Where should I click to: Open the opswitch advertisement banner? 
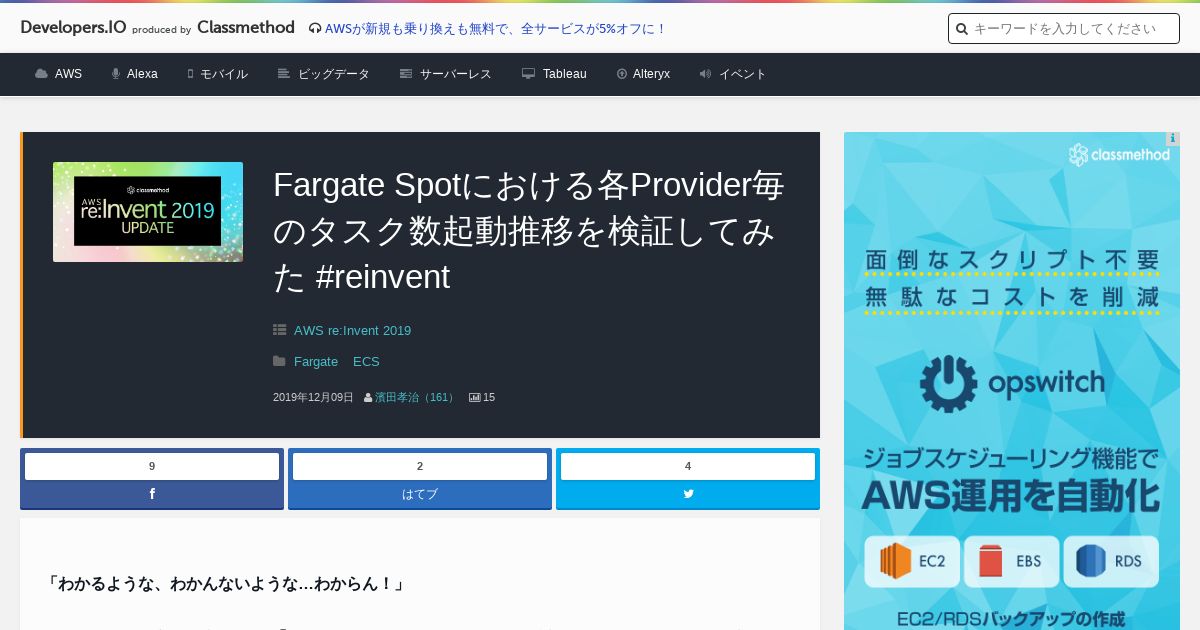tap(1012, 381)
